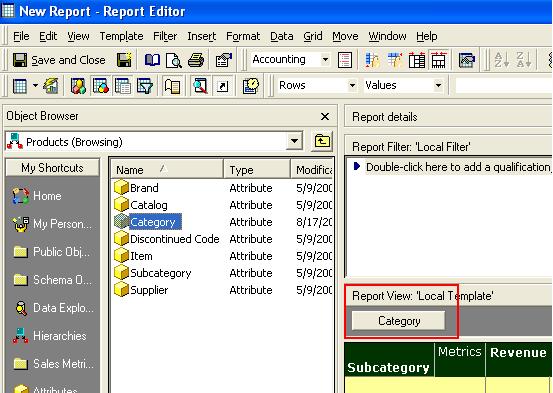This screenshot has height=393, width=553.
Task: Switch to grid view using the grid icon
Action: tap(20, 86)
